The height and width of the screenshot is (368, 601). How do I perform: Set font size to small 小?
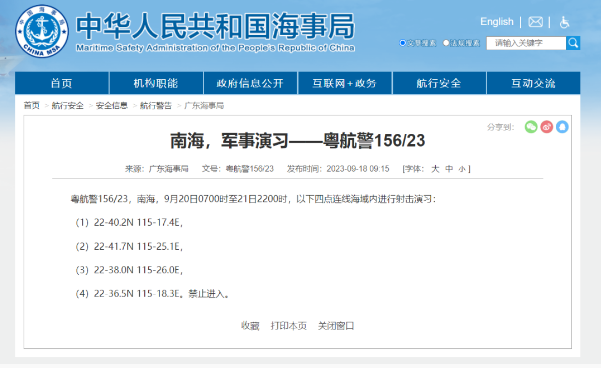[x=462, y=169]
